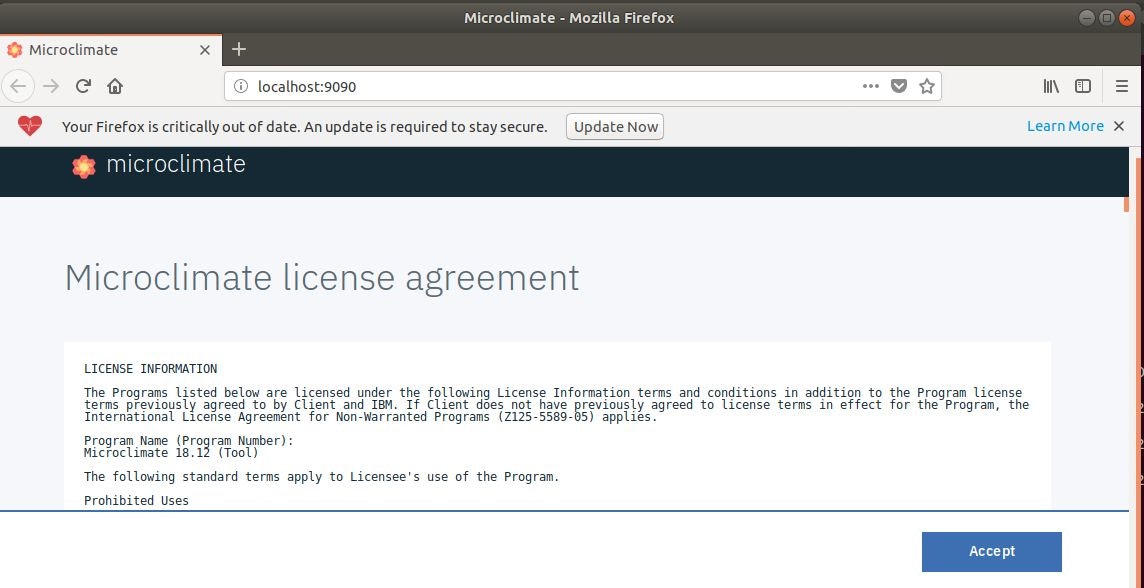
Task: Click the Prohibited Uses heading
Action: tap(136, 500)
